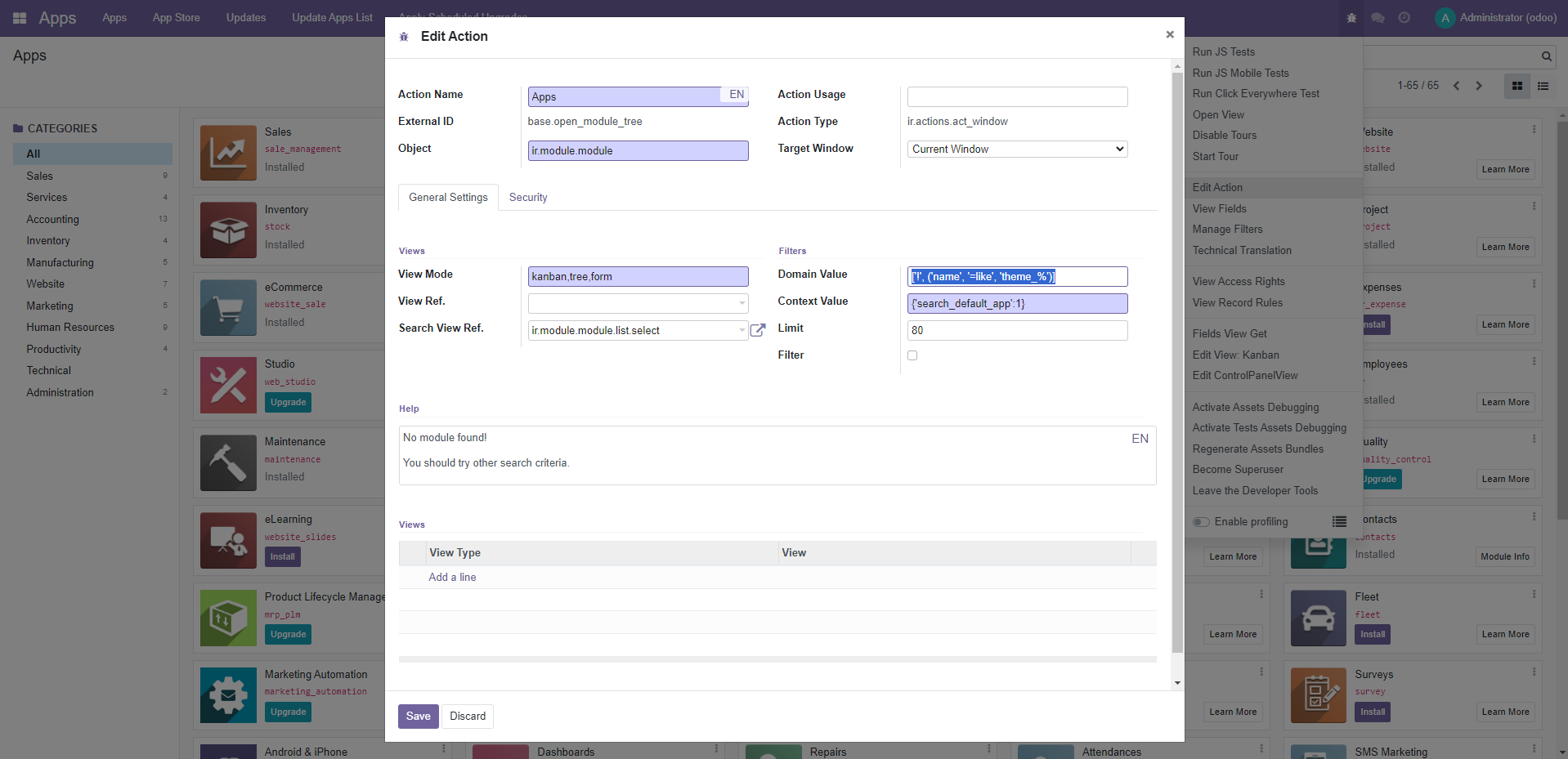Open Target Window dropdown
Image resolution: width=1568 pixels, height=759 pixels.
click(x=1018, y=149)
